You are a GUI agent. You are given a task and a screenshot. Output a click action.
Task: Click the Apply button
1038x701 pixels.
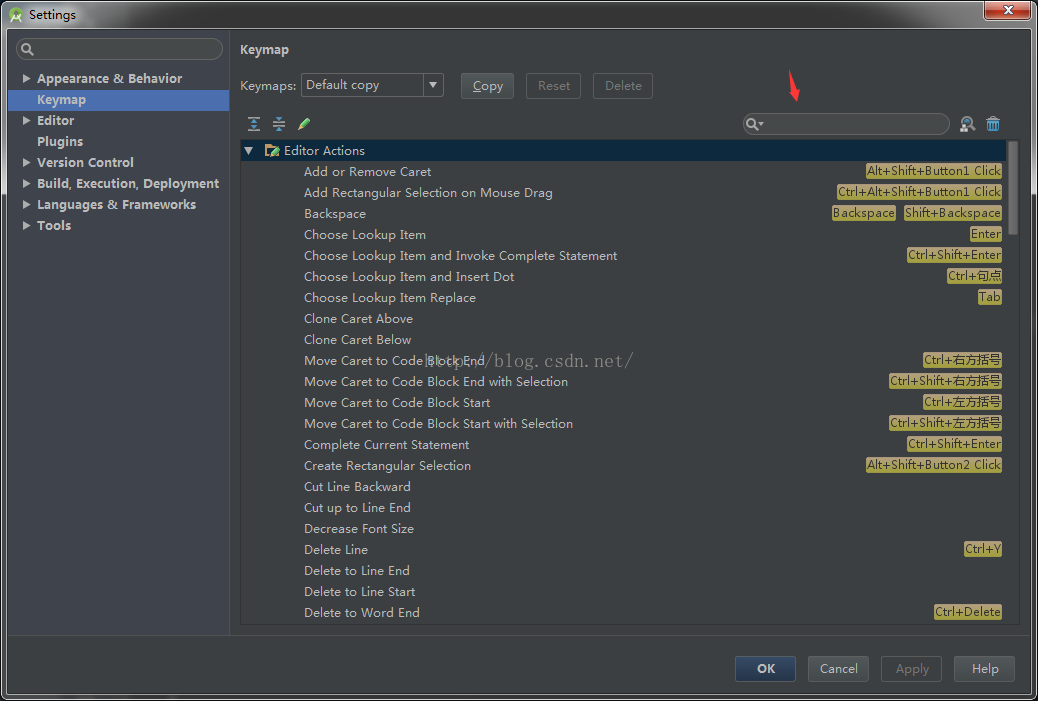912,669
